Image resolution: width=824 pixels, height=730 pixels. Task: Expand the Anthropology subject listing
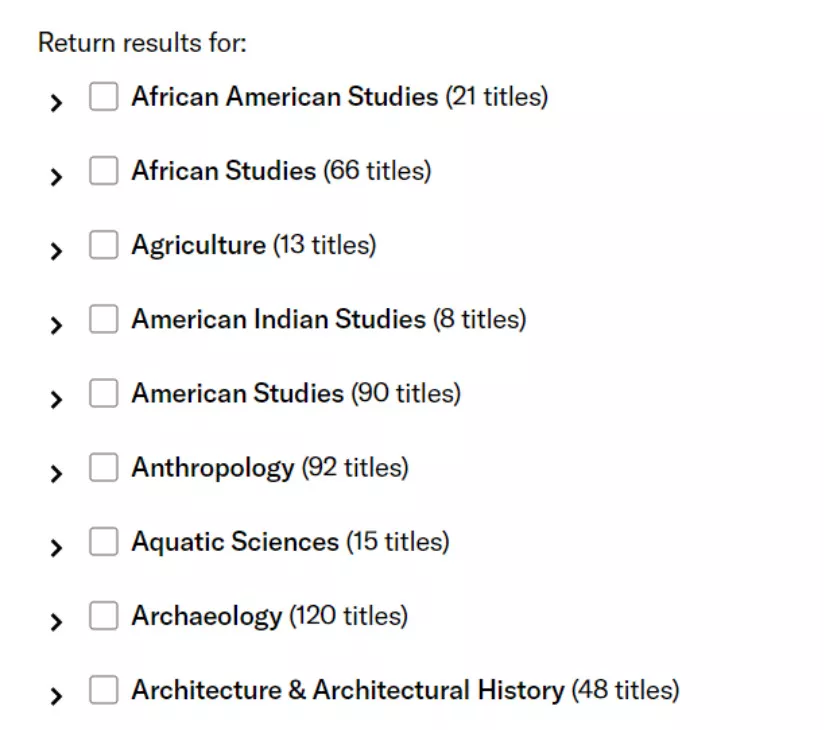(x=57, y=472)
